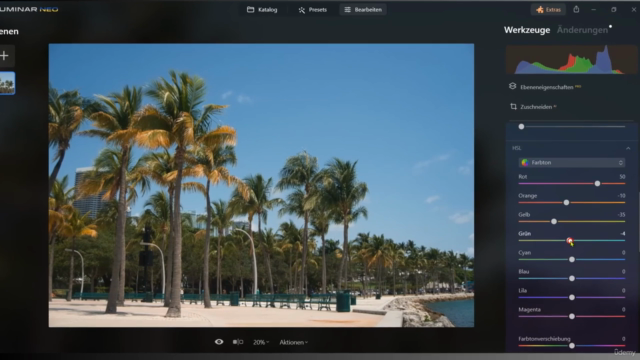Click the Bearbeiten sliders icon
The width and height of the screenshot is (640, 360).
347,9
